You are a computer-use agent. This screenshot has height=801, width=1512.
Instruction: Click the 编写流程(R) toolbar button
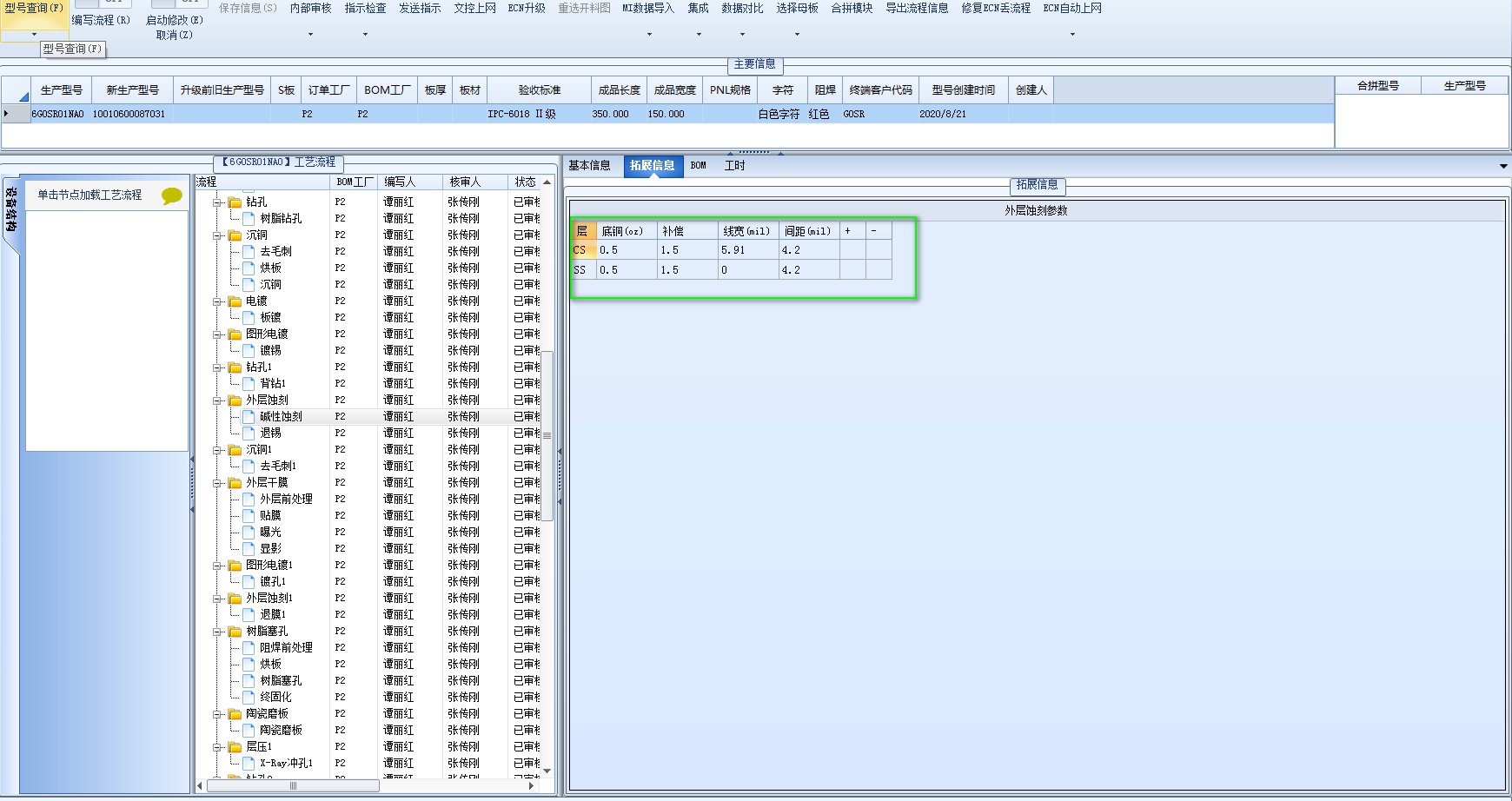pyautogui.click(x=101, y=20)
